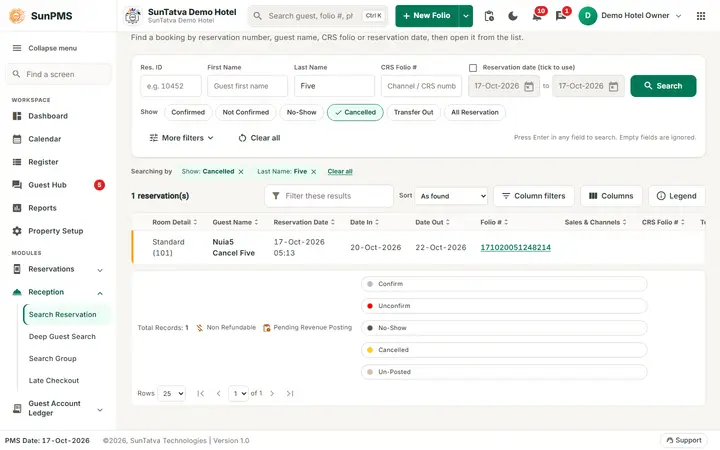The width and height of the screenshot is (720, 450).
Task: Remove the Last Name: Five search tag
Action: coord(314,172)
